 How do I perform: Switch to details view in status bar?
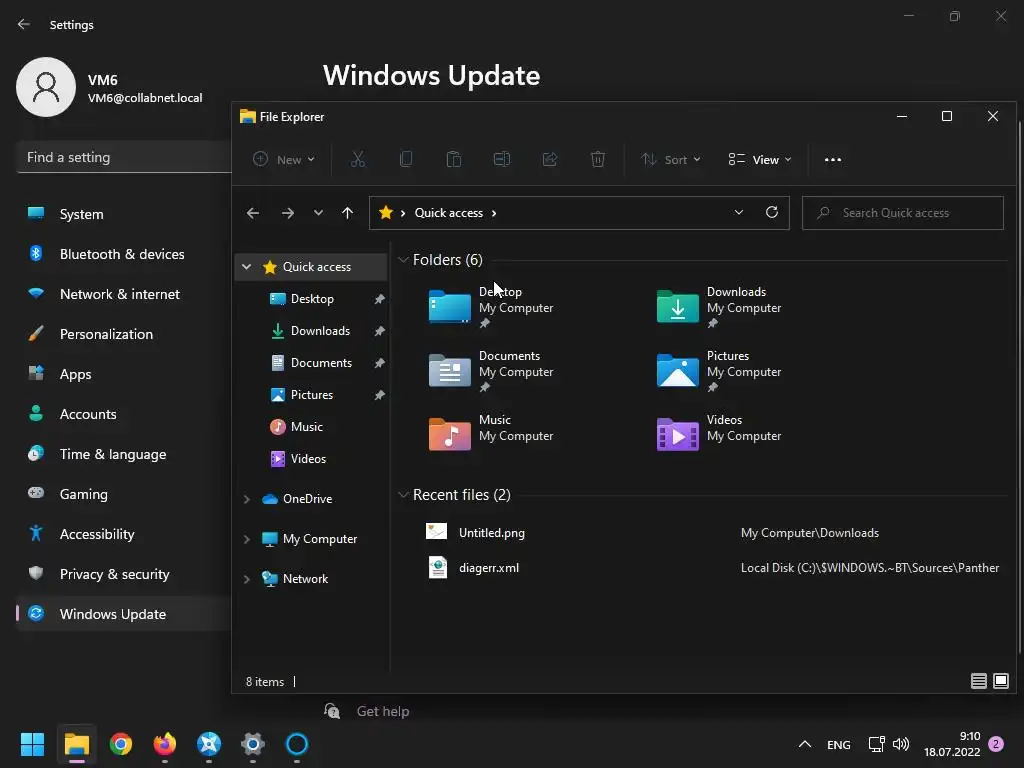(978, 681)
